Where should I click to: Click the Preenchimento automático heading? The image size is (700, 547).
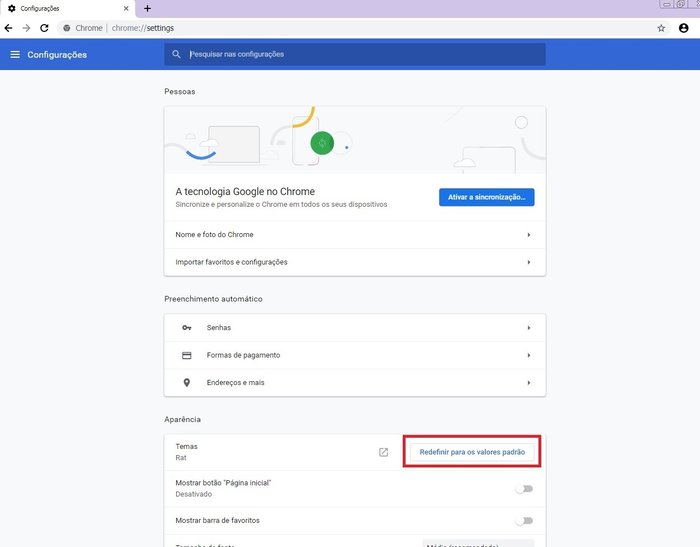point(213,299)
